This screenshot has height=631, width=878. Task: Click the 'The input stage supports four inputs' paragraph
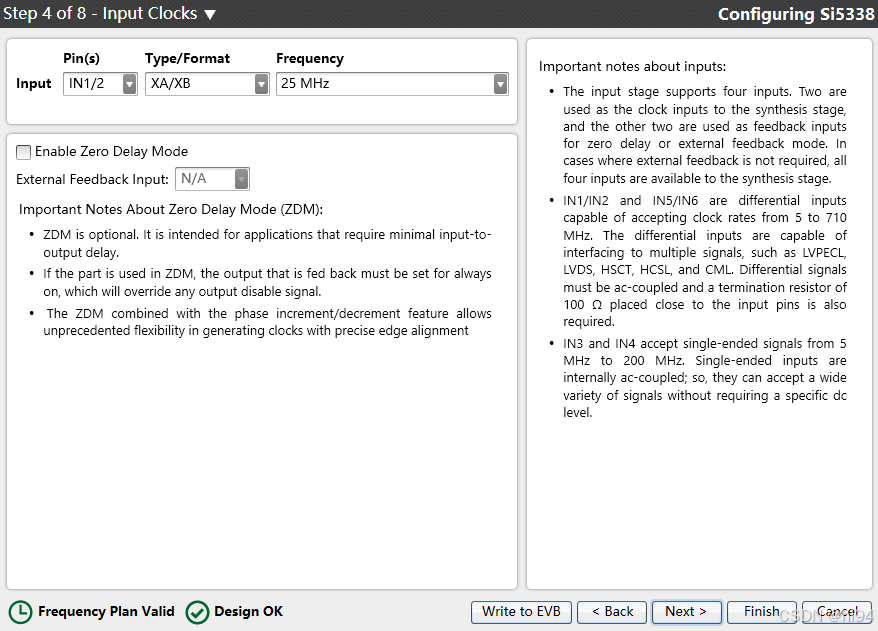[x=704, y=135]
